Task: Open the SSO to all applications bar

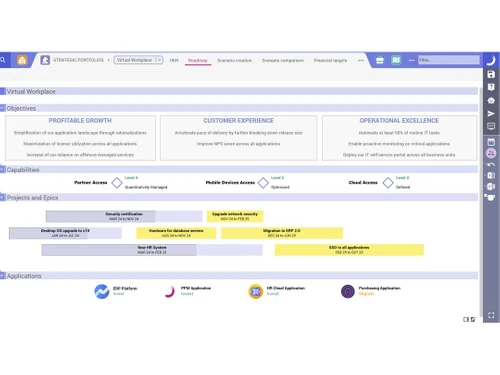Action: click(349, 250)
